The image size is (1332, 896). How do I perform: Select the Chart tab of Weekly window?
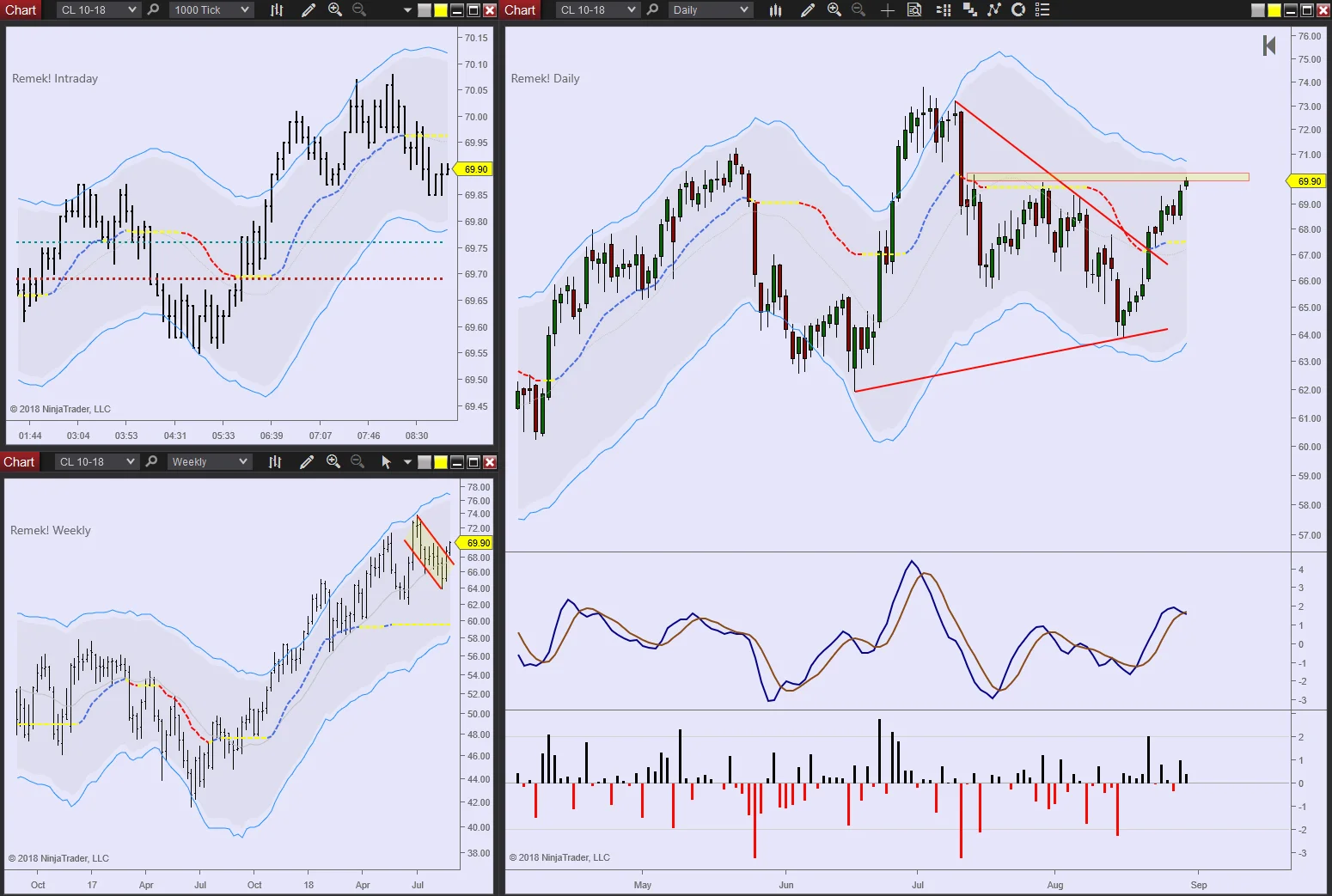pos(19,462)
